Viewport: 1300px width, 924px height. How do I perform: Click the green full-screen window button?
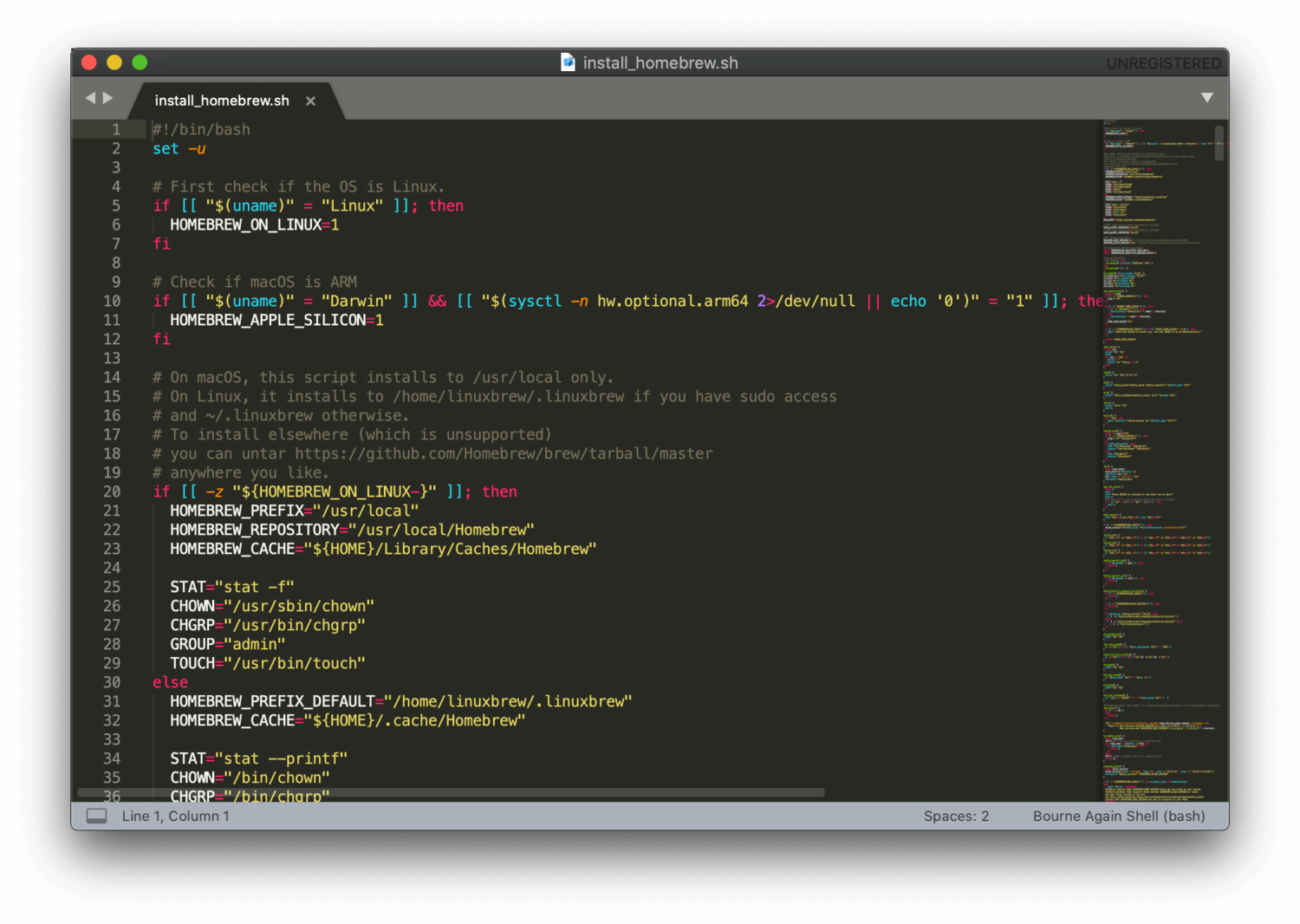pos(140,62)
